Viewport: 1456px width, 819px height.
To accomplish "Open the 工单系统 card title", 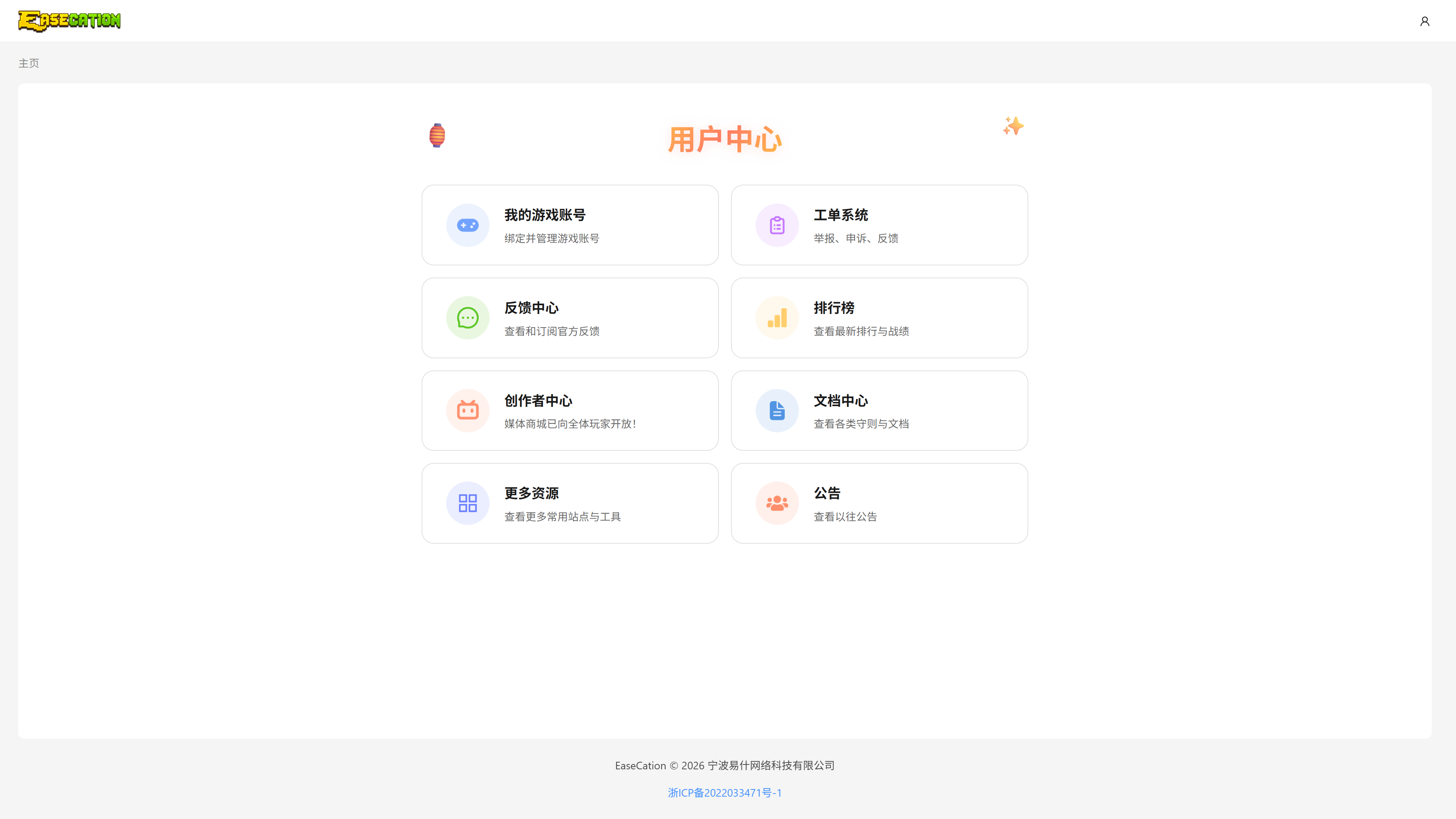I will tap(841, 215).
